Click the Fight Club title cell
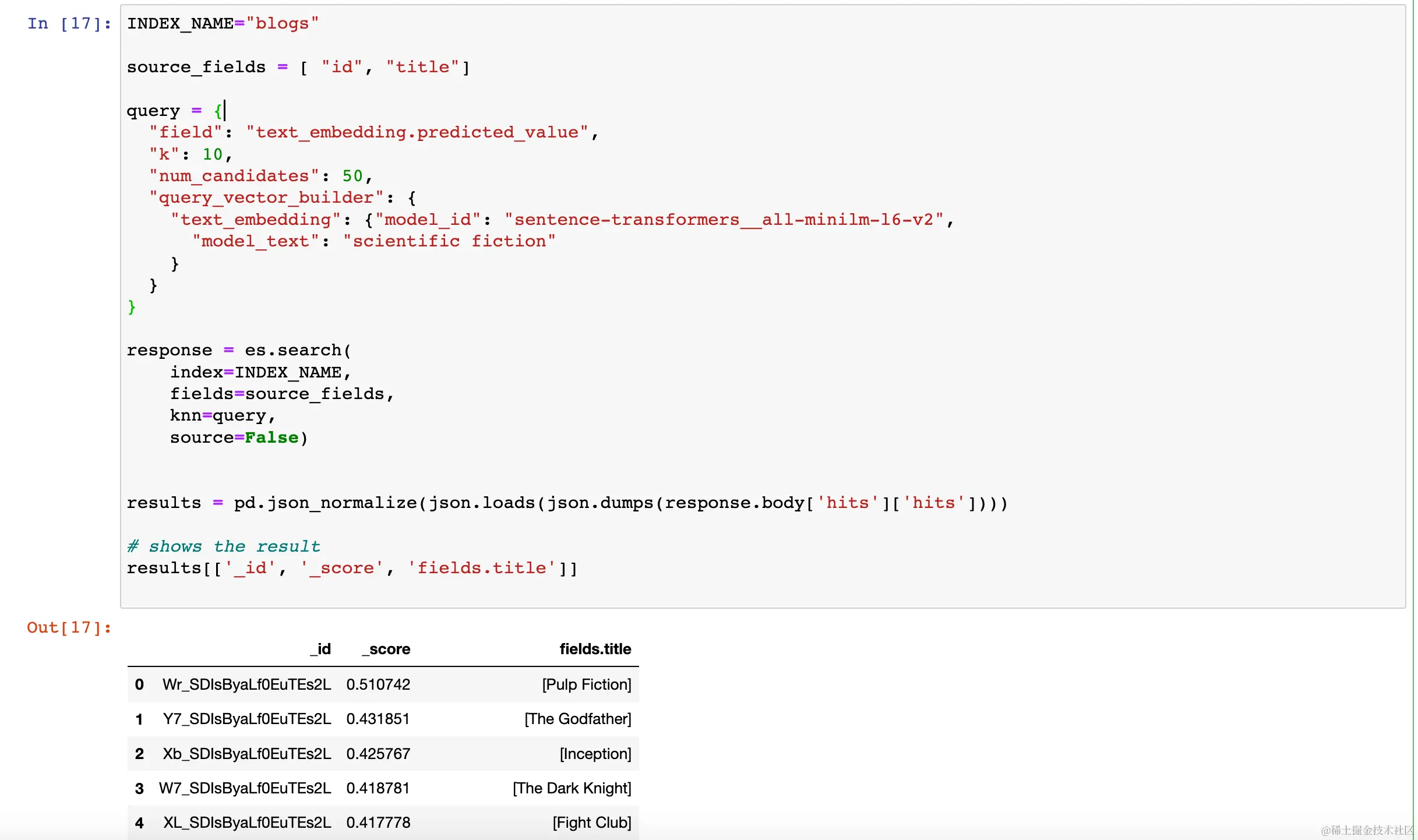Screen dimensions: 1418x840 tap(591, 823)
